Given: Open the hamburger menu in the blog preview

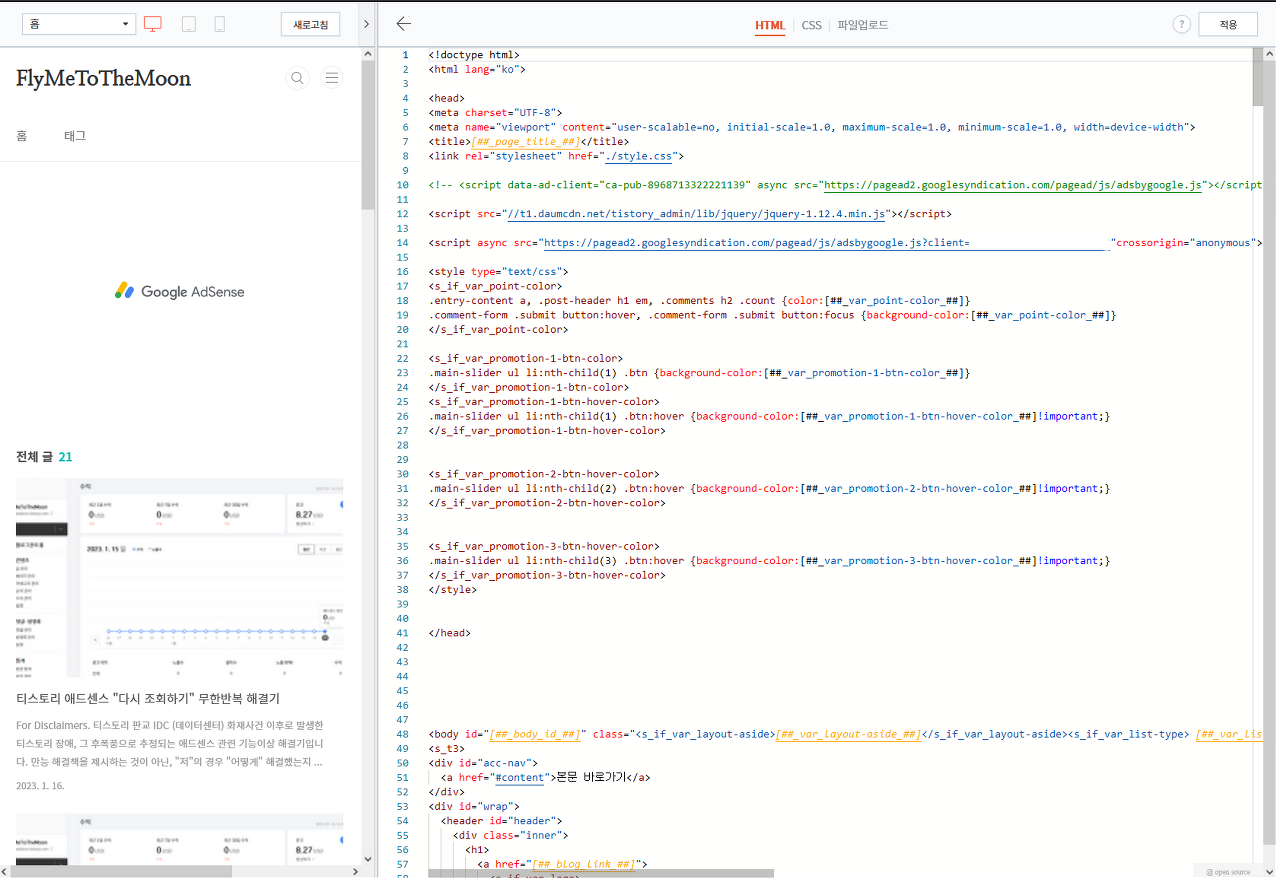Looking at the screenshot, I should coord(332,78).
